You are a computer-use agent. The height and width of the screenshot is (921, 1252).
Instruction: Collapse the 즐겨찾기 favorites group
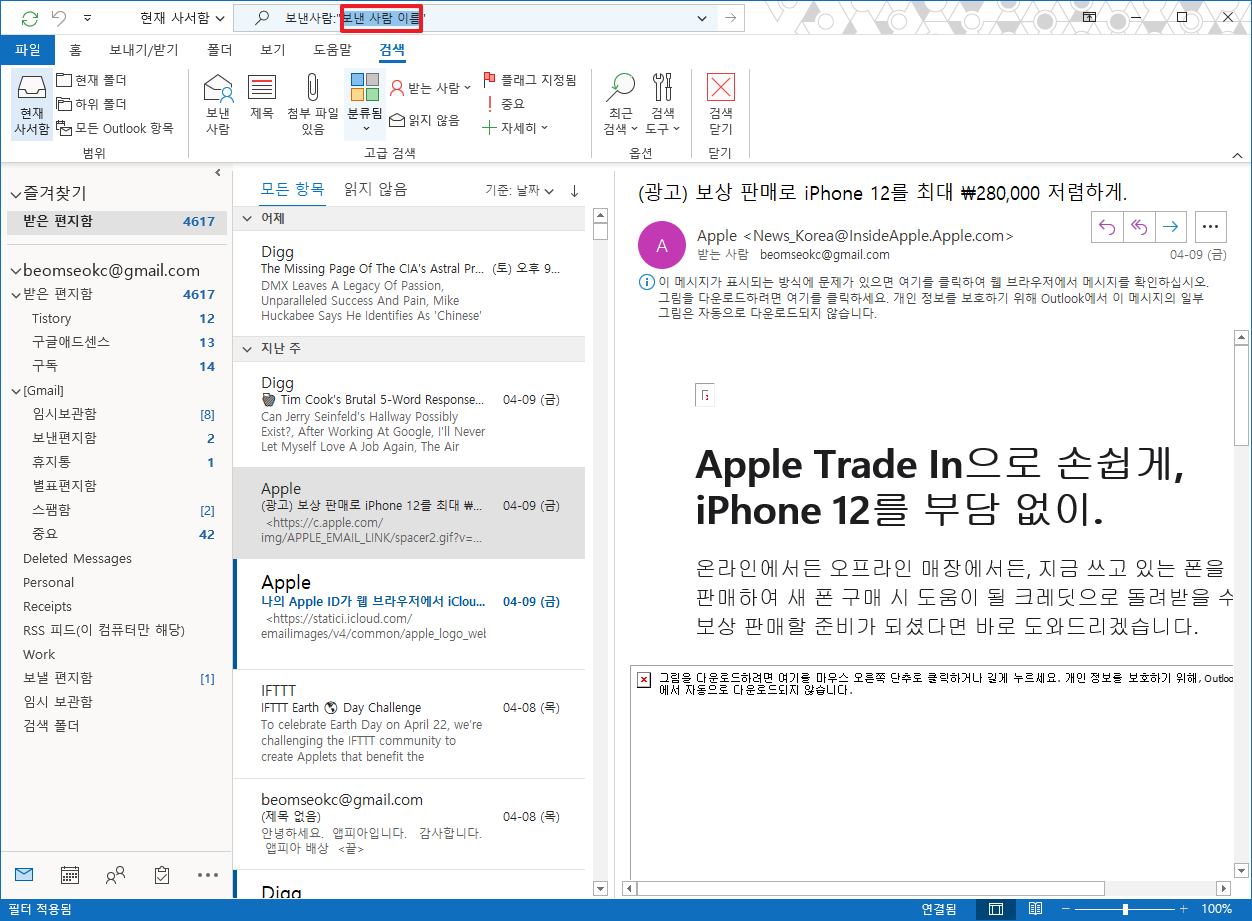(16, 194)
